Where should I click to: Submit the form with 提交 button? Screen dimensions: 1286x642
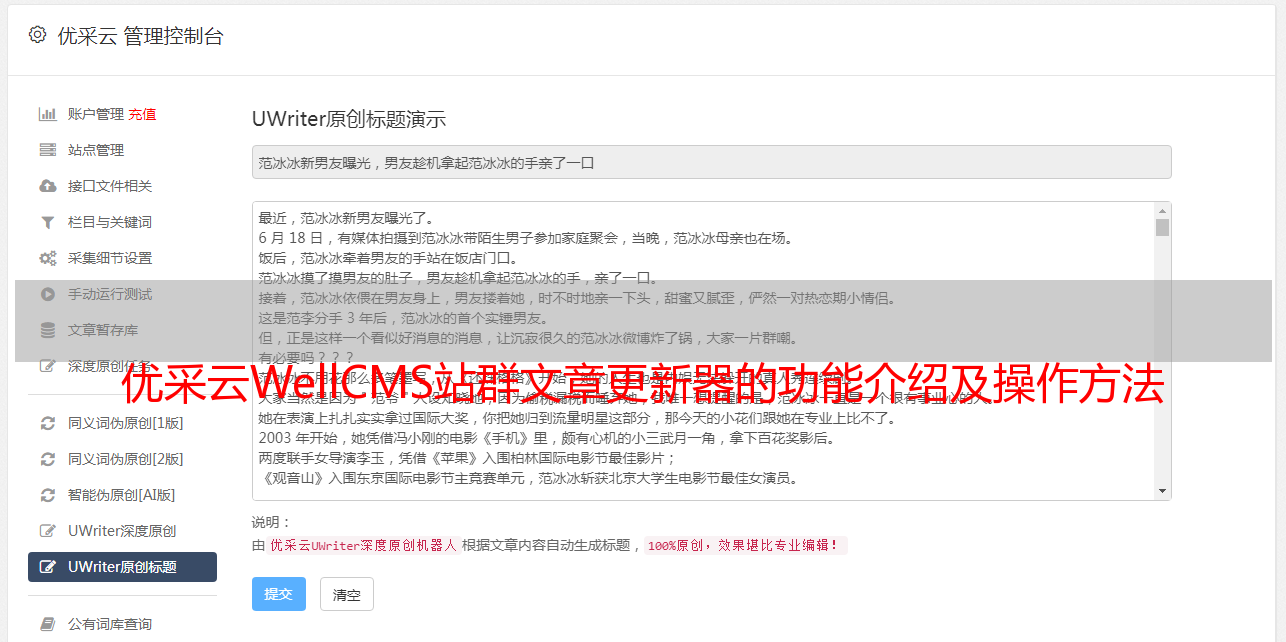coord(278,594)
